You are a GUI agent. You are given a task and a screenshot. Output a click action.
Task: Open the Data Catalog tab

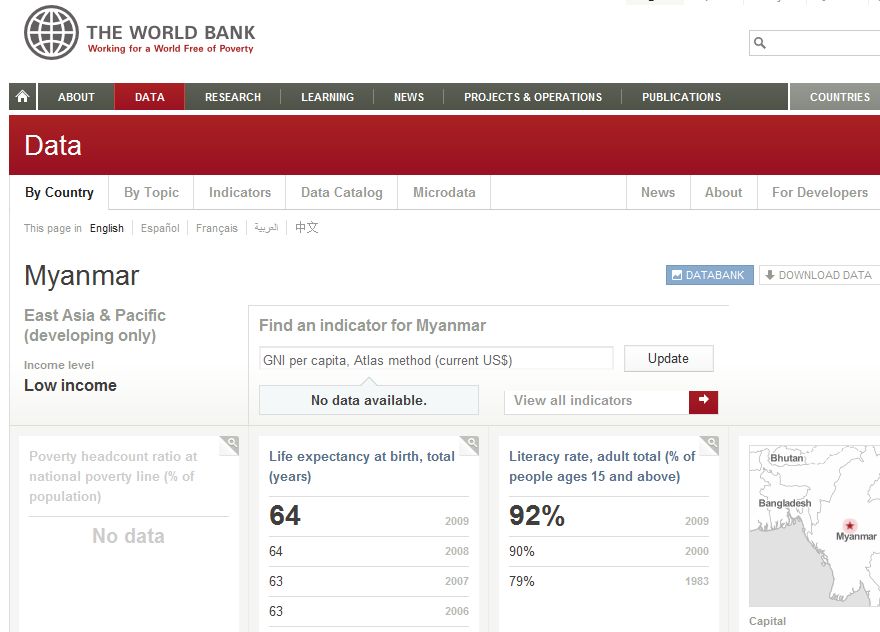[x=341, y=193]
